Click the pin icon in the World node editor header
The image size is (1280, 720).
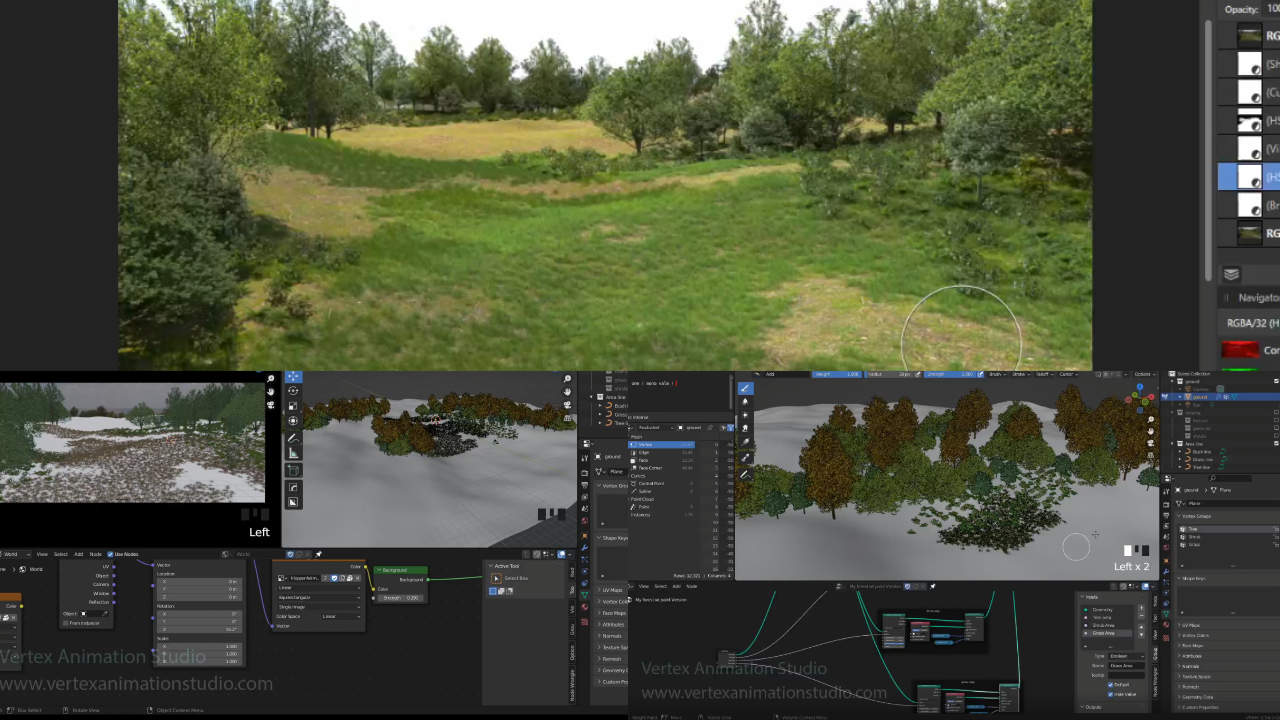pos(319,554)
